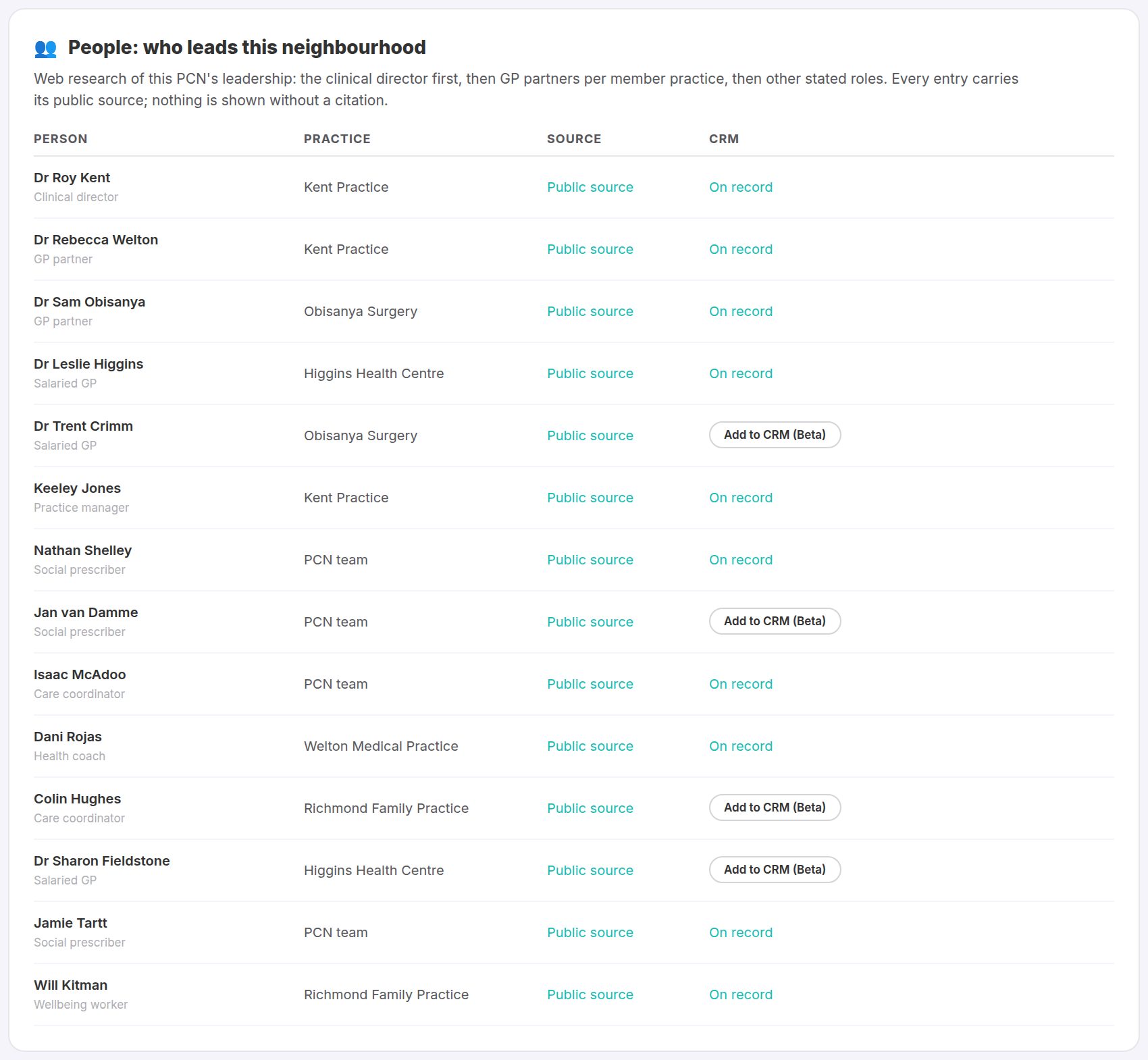Click On record for Dr Leslie Higgins
This screenshot has height=1060, width=1148.
[x=741, y=373]
